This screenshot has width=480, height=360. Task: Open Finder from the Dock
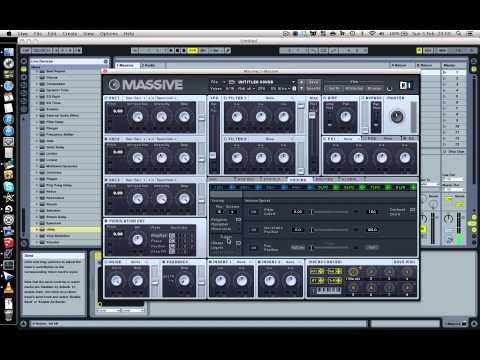click(9, 52)
